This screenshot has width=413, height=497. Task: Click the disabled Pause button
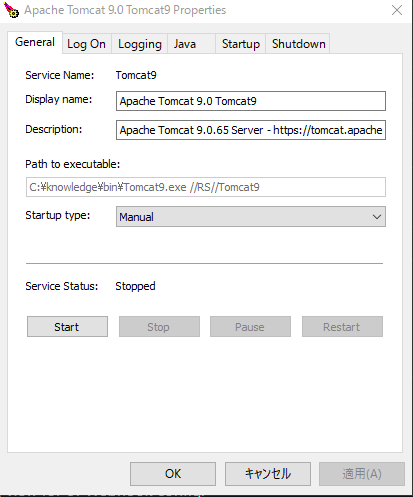250,327
